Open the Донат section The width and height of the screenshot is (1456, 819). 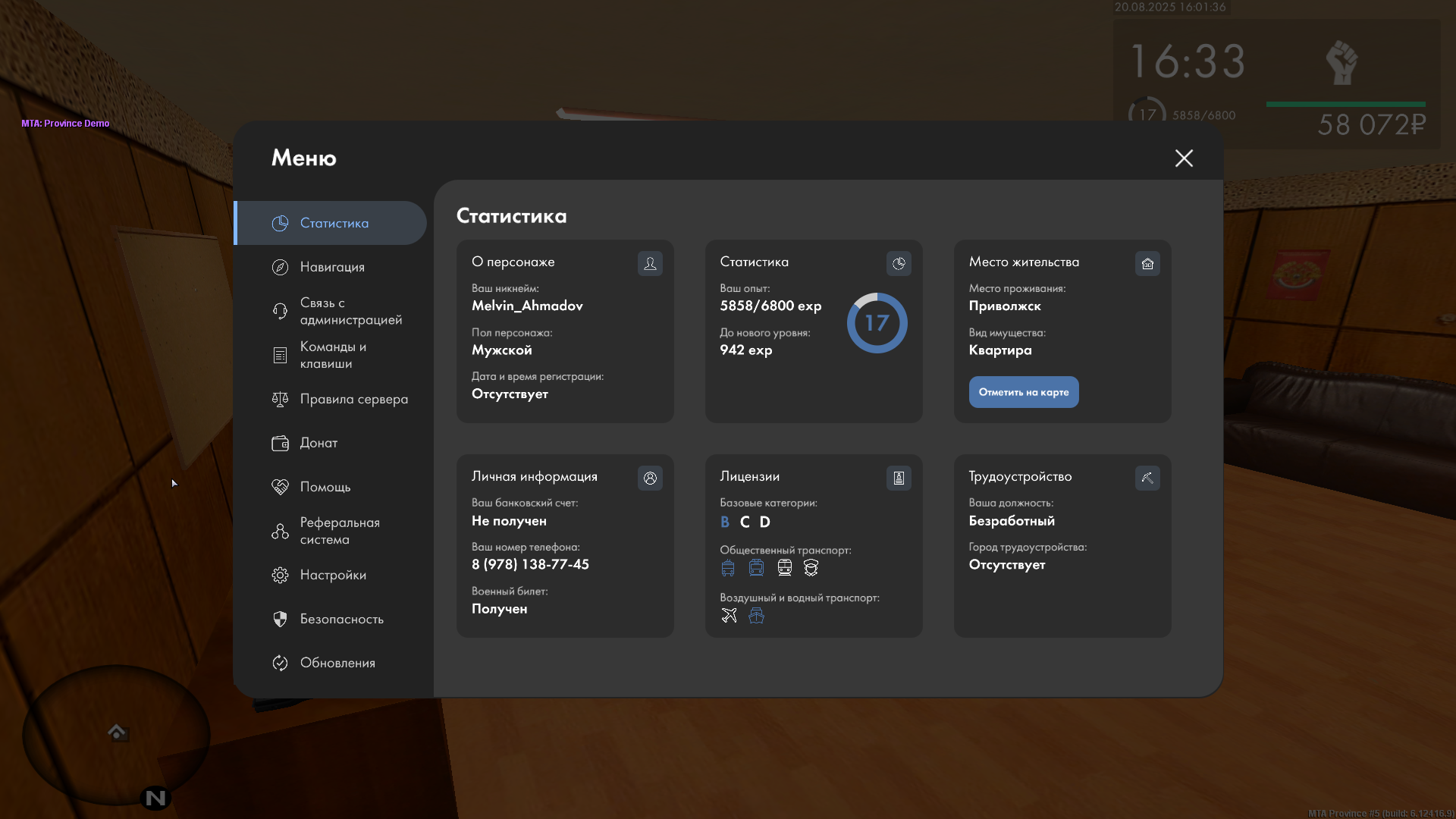(331, 443)
